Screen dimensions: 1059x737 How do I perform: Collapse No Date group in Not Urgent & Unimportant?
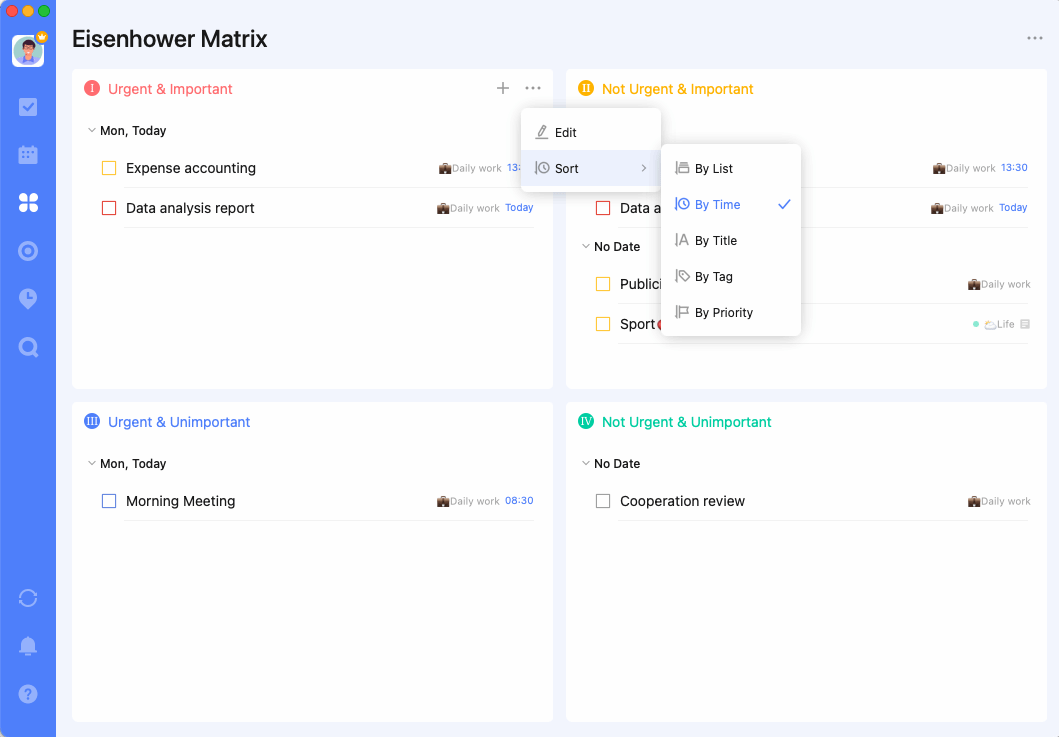click(586, 464)
